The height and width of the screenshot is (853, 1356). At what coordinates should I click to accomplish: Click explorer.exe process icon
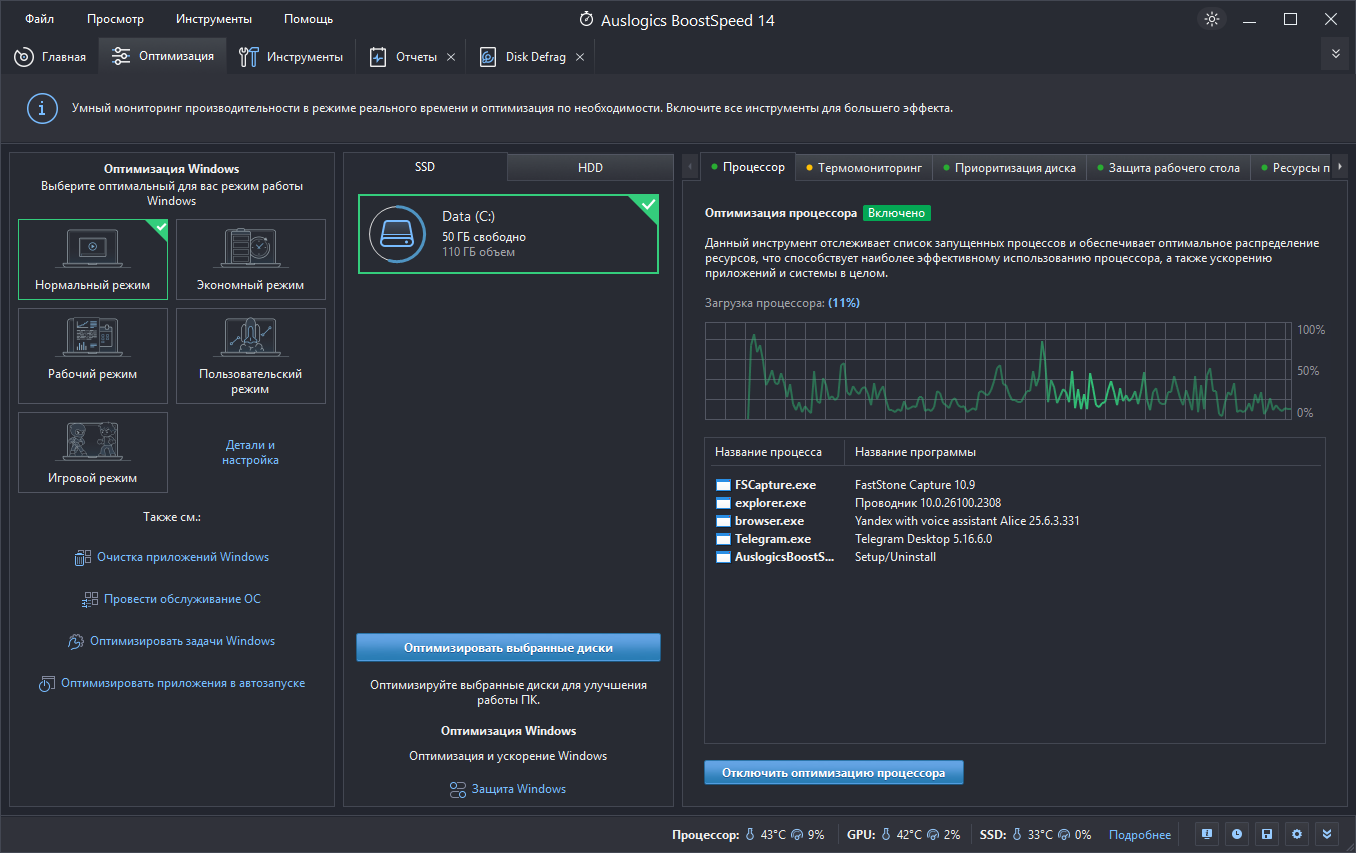[x=723, y=503]
